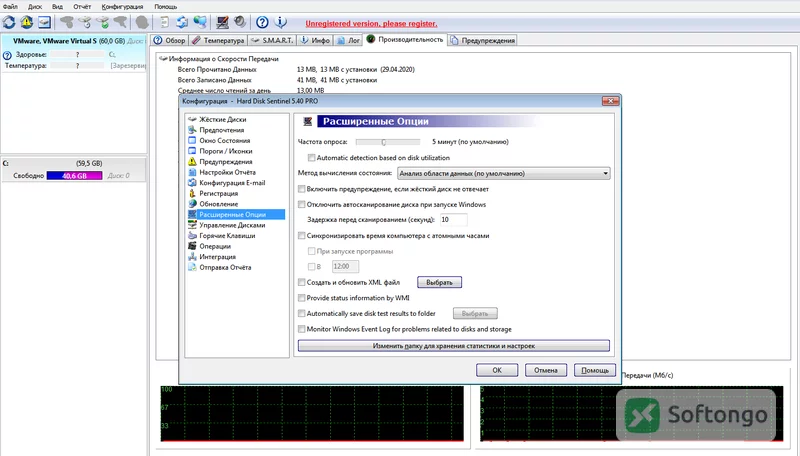Viewport: 800px width, 456px height.
Task: Open the Конфигурация menu
Action: point(122,7)
